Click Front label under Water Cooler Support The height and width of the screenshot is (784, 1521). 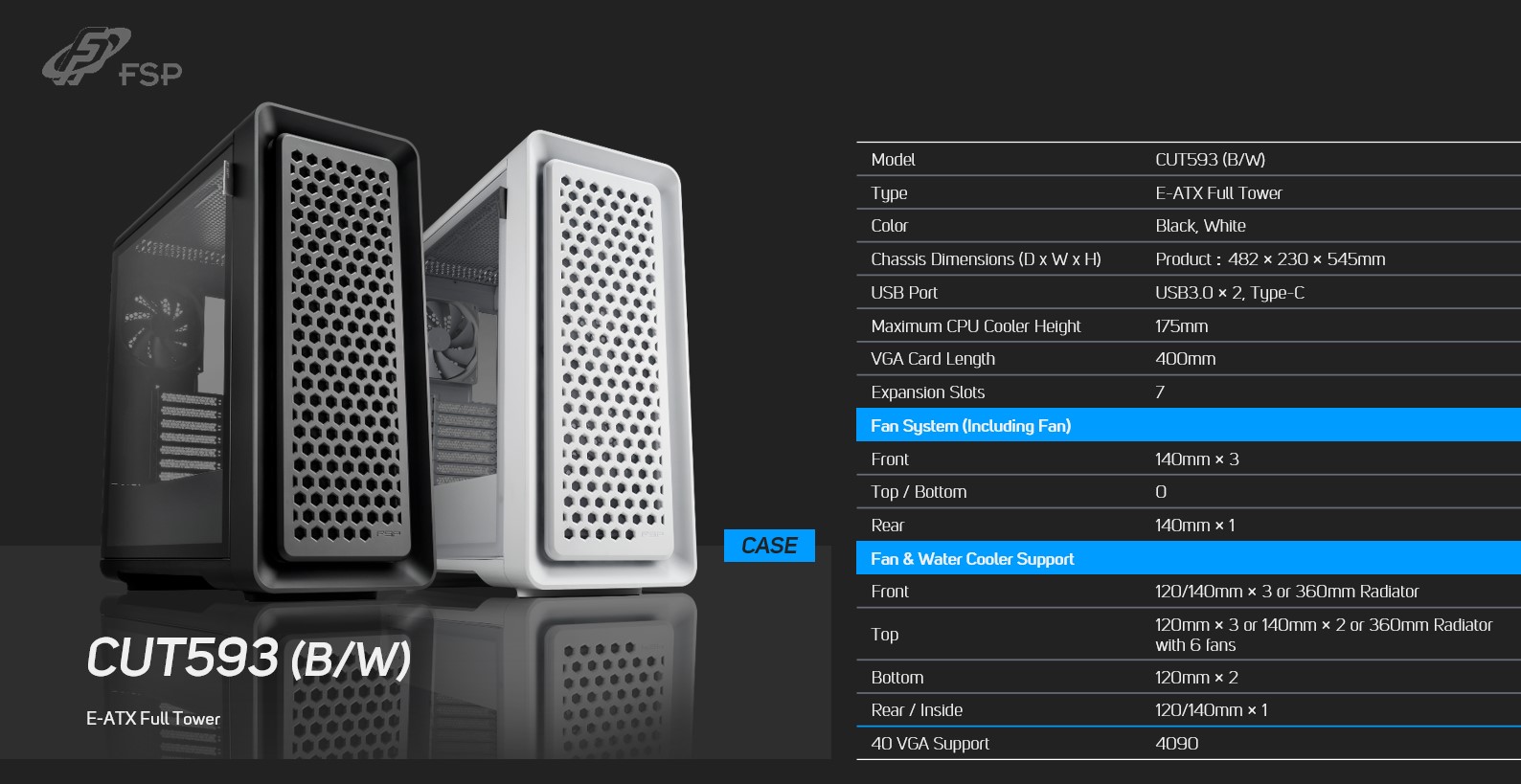(890, 592)
